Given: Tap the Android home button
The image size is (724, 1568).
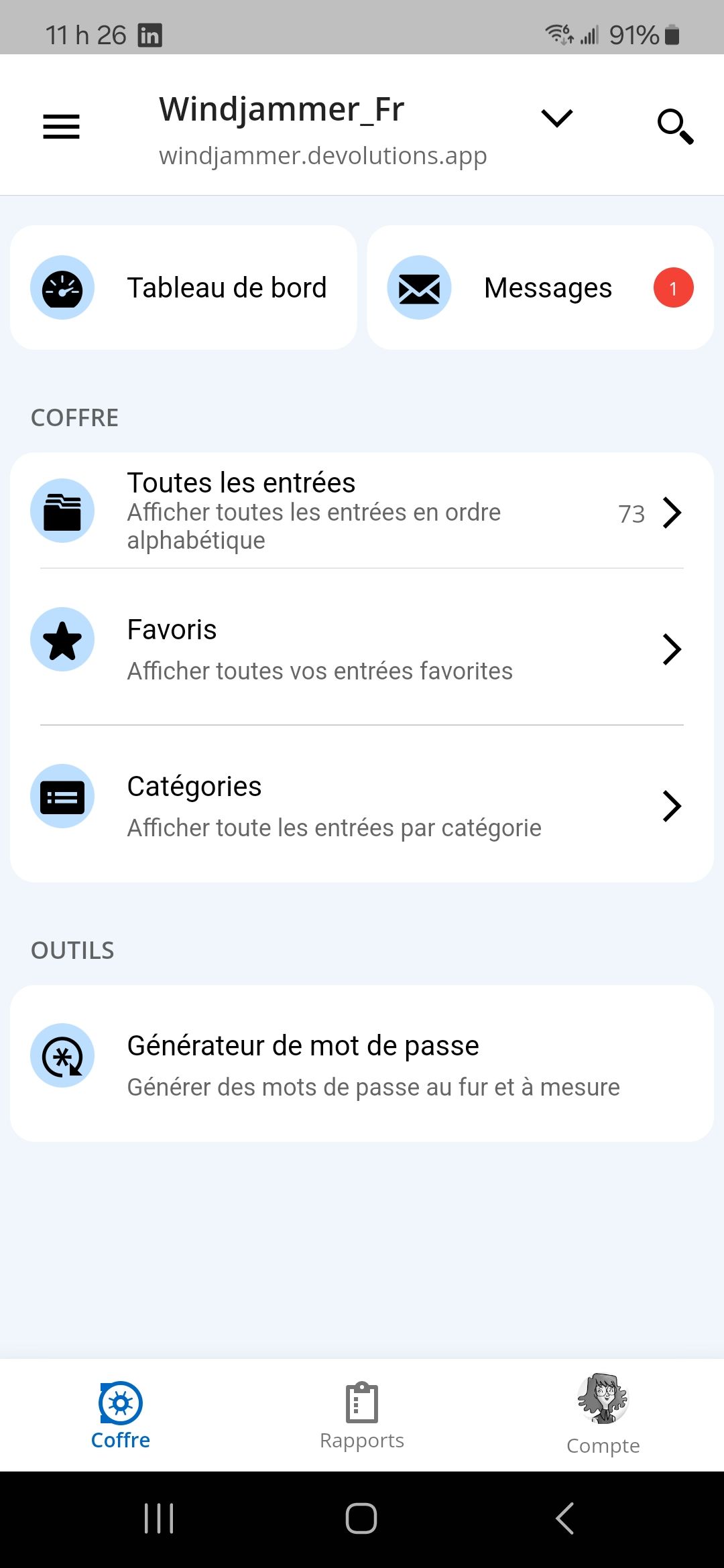Looking at the screenshot, I should pos(361,1518).
